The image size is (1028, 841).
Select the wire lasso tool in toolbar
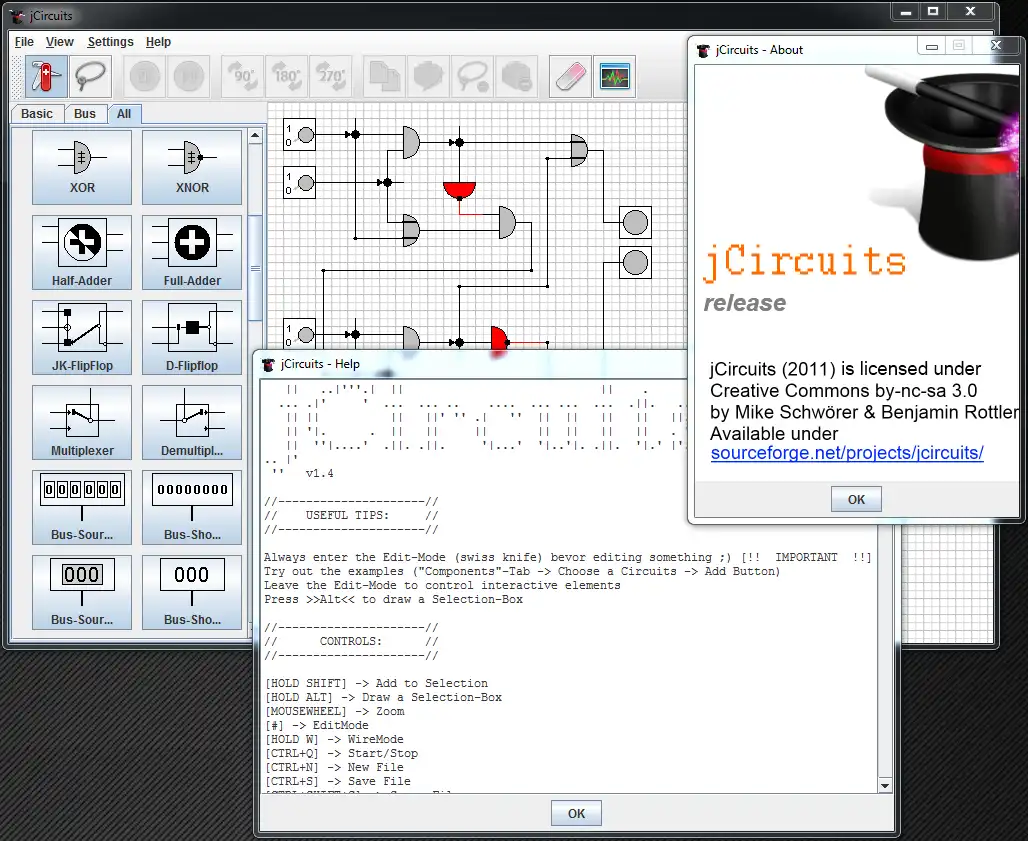coord(90,77)
